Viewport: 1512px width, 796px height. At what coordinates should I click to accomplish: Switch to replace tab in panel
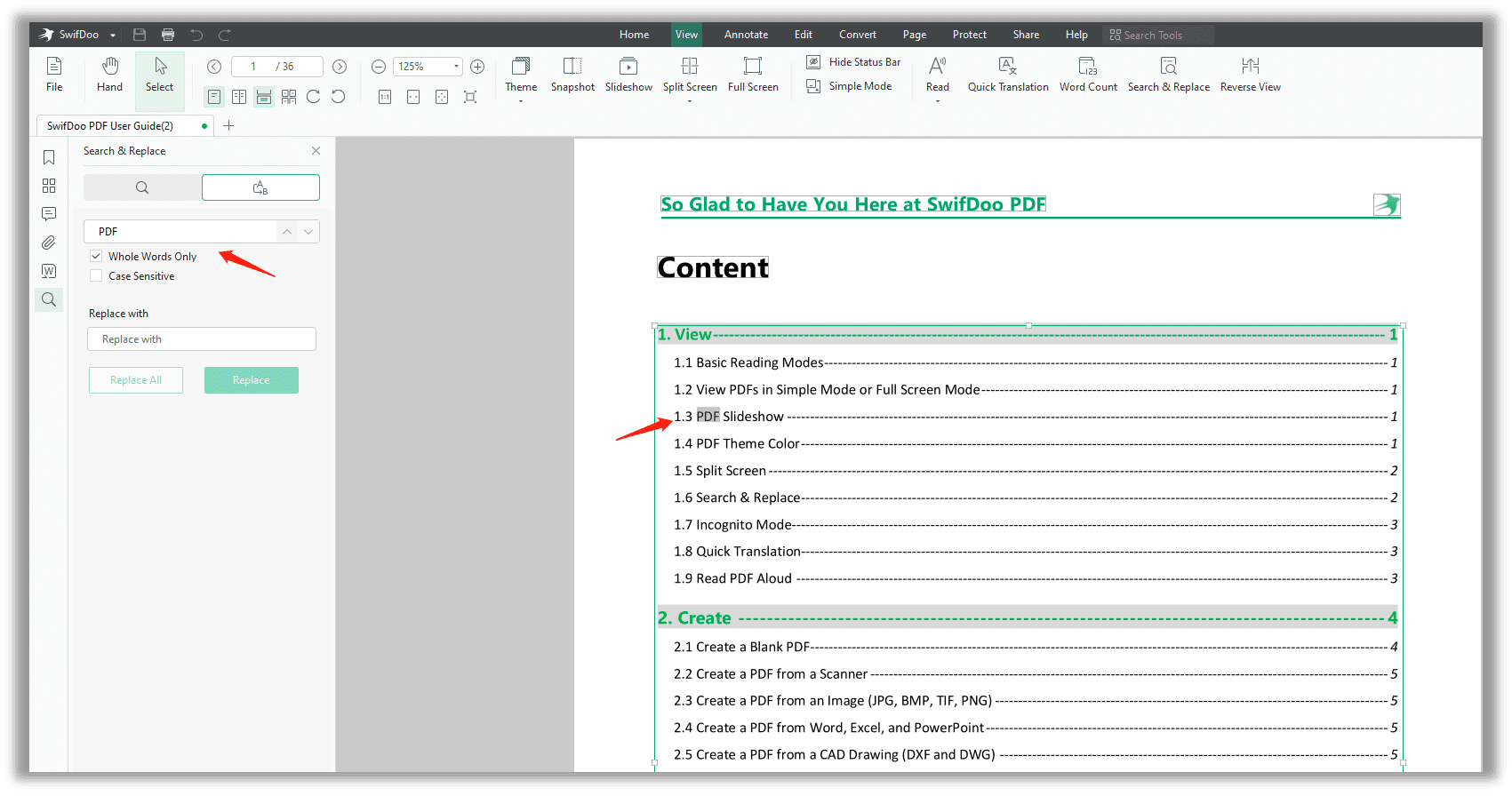tap(260, 187)
